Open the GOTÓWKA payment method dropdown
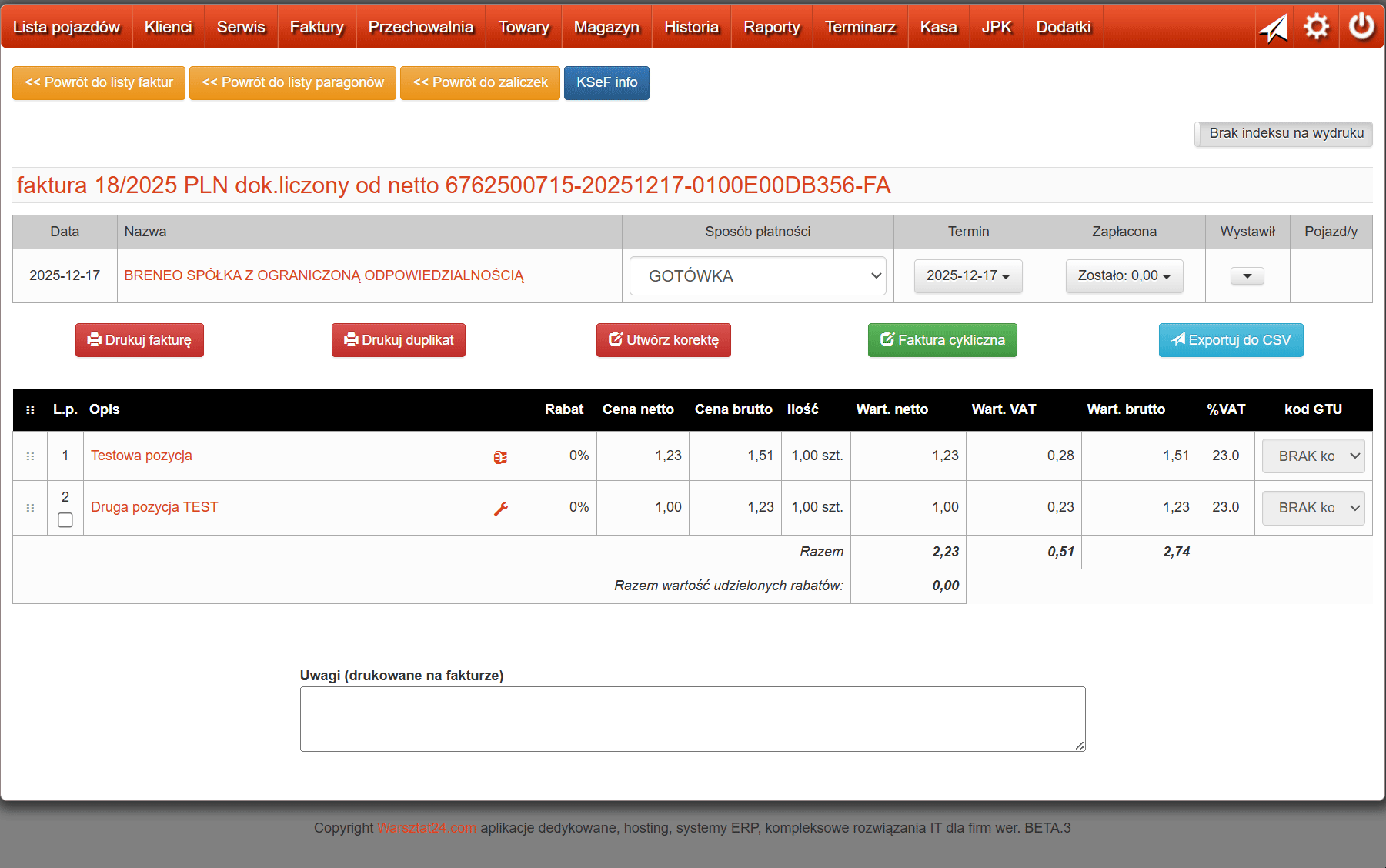This screenshot has width=1386, height=868. coord(757,276)
